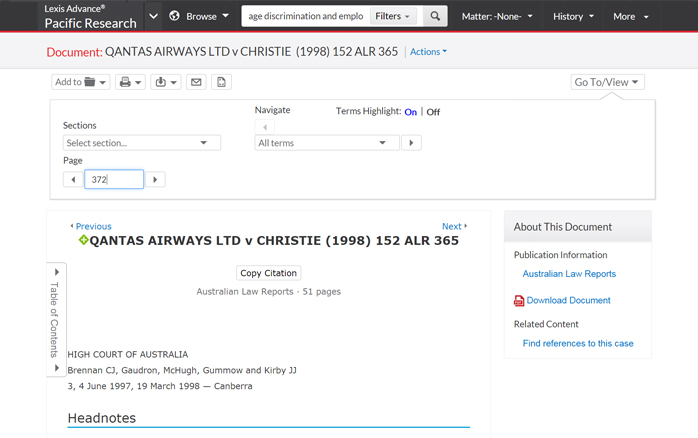
Task: Turn Terms Highlight Off
Action: (433, 112)
